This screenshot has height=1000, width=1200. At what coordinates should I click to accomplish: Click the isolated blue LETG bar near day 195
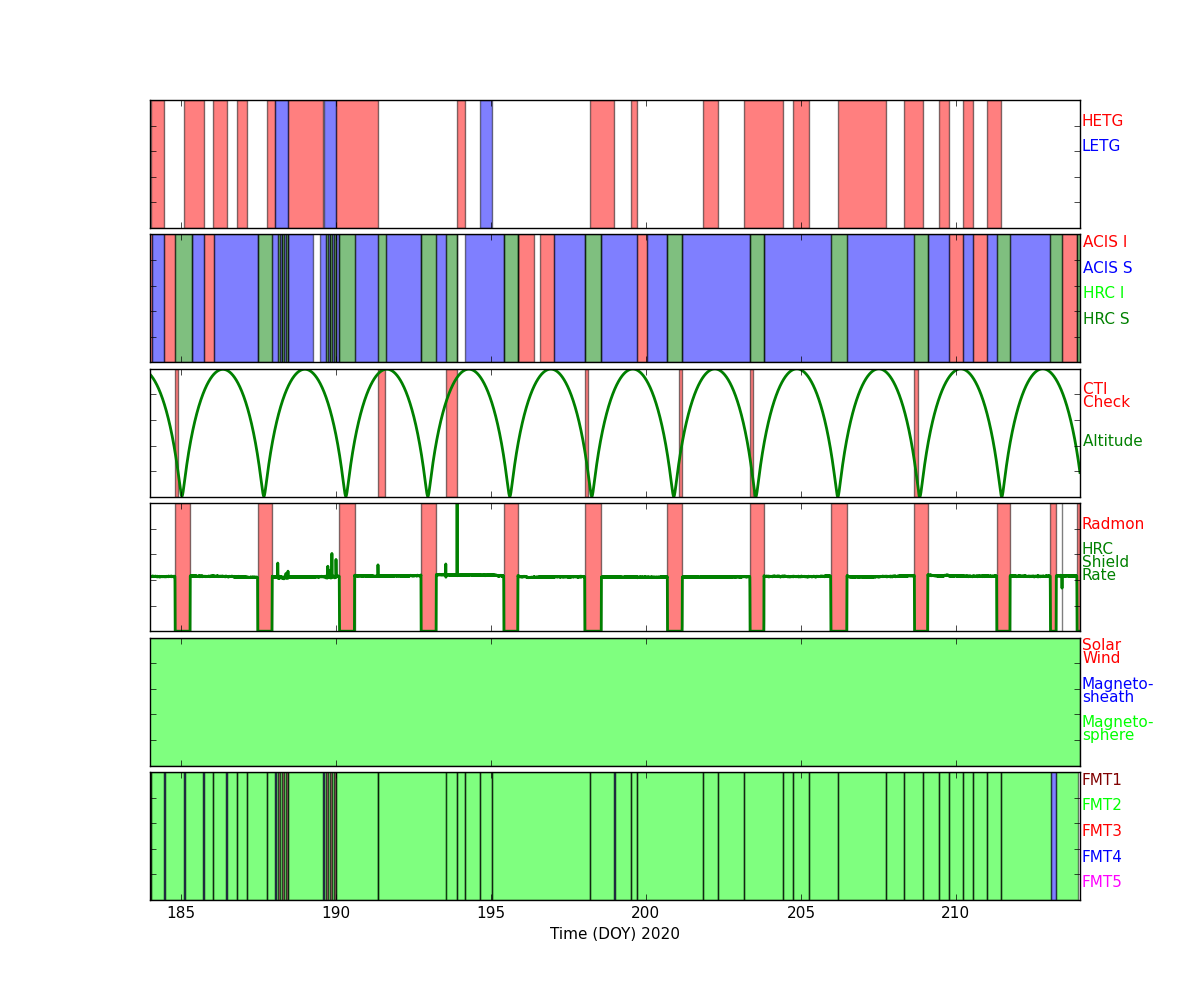tap(486, 164)
